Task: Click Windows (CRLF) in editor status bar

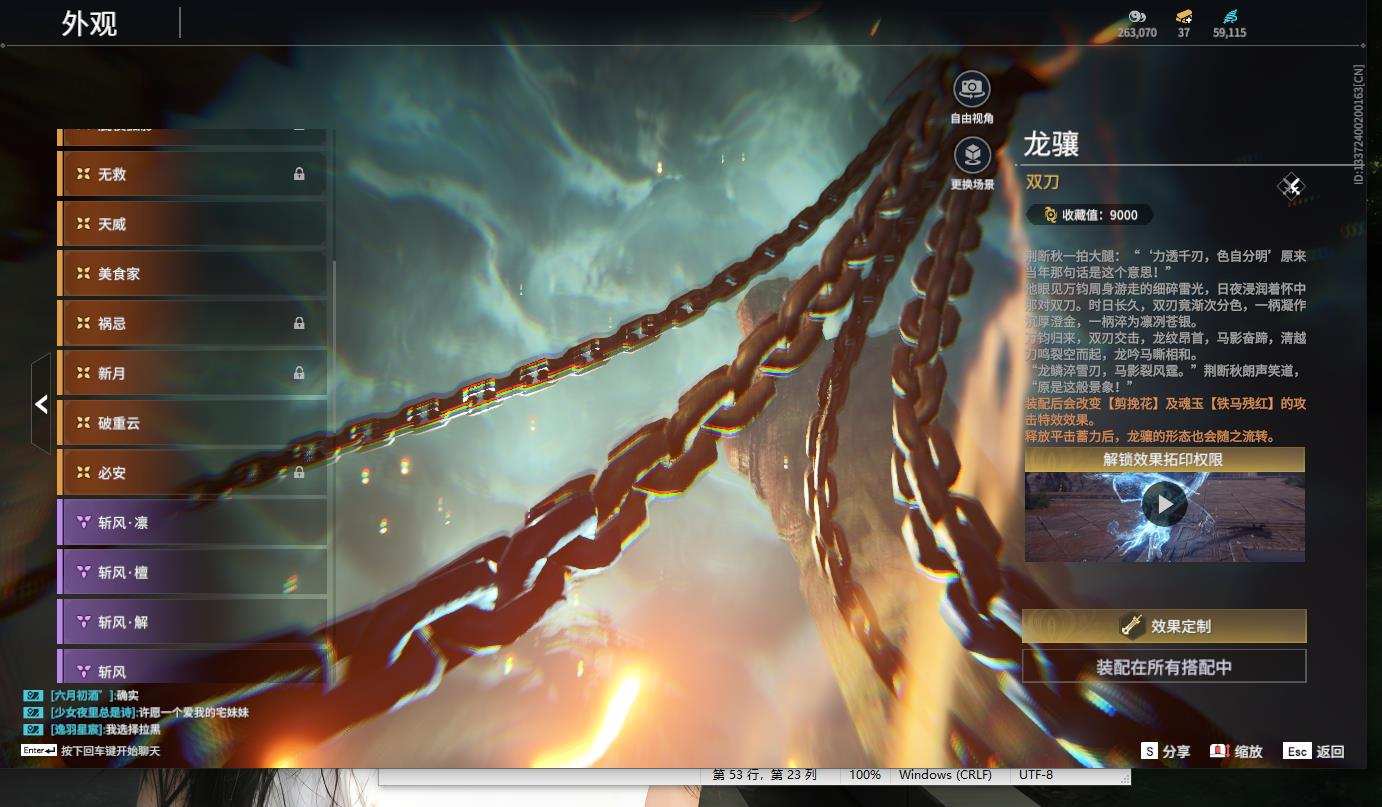Action: (x=945, y=775)
